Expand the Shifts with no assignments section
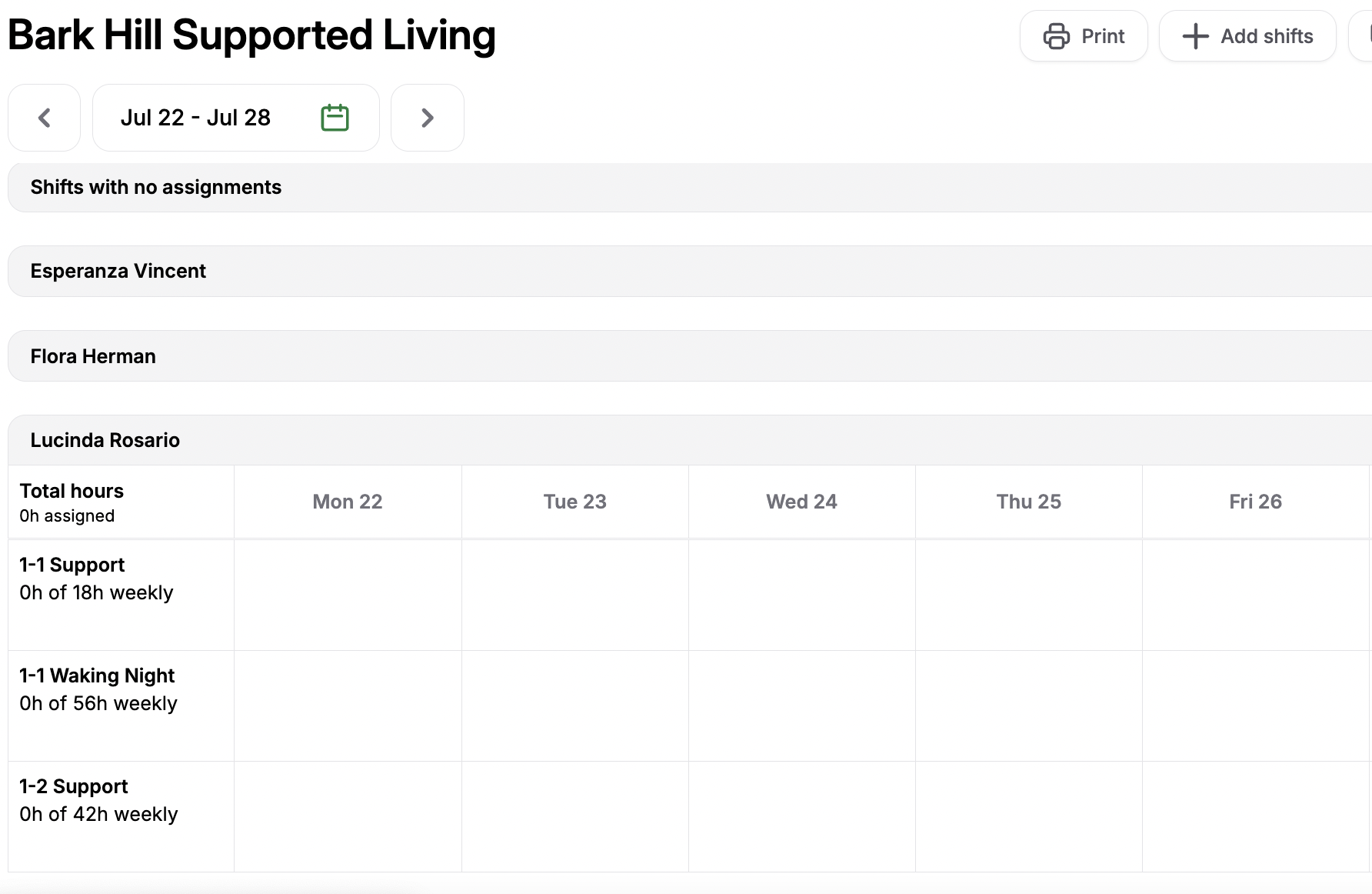The height and width of the screenshot is (894, 1372). point(155,187)
